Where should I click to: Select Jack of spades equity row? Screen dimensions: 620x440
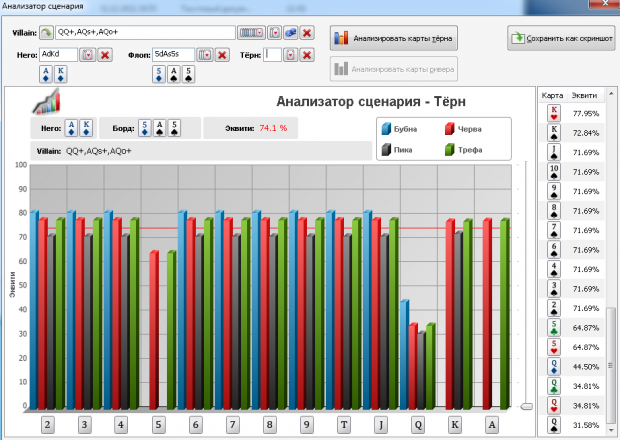pyautogui.click(x=572, y=152)
